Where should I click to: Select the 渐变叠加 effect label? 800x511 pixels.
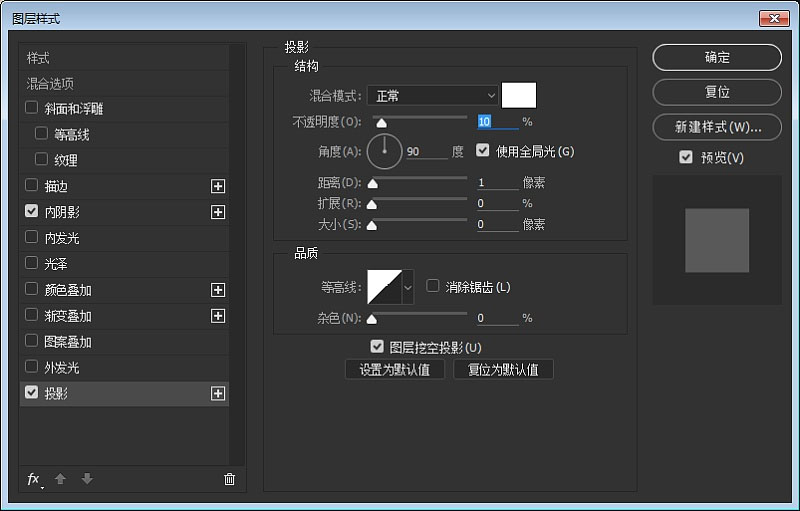[x=68, y=316]
